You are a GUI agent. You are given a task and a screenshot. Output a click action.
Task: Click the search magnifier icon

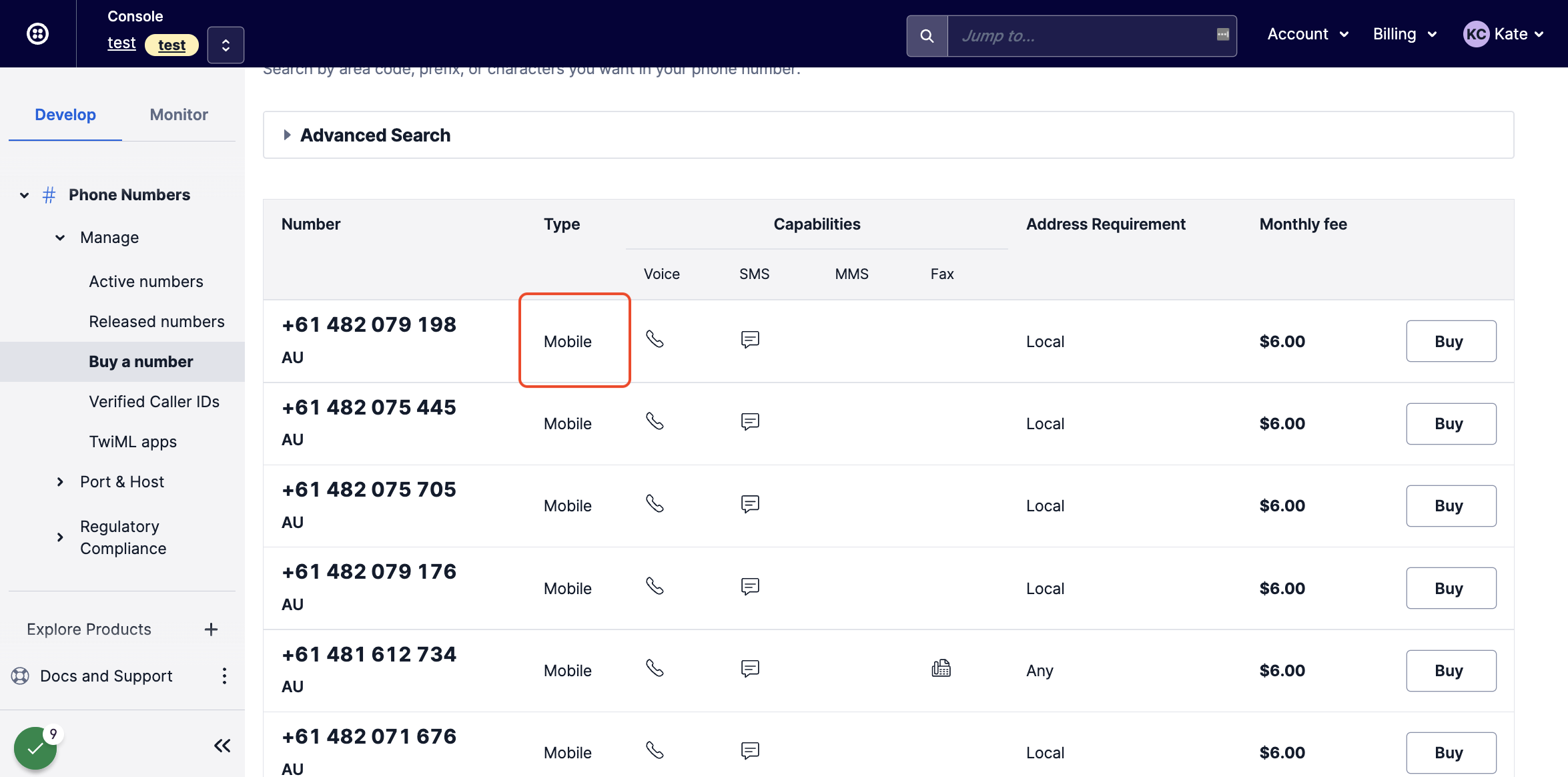[x=927, y=36]
